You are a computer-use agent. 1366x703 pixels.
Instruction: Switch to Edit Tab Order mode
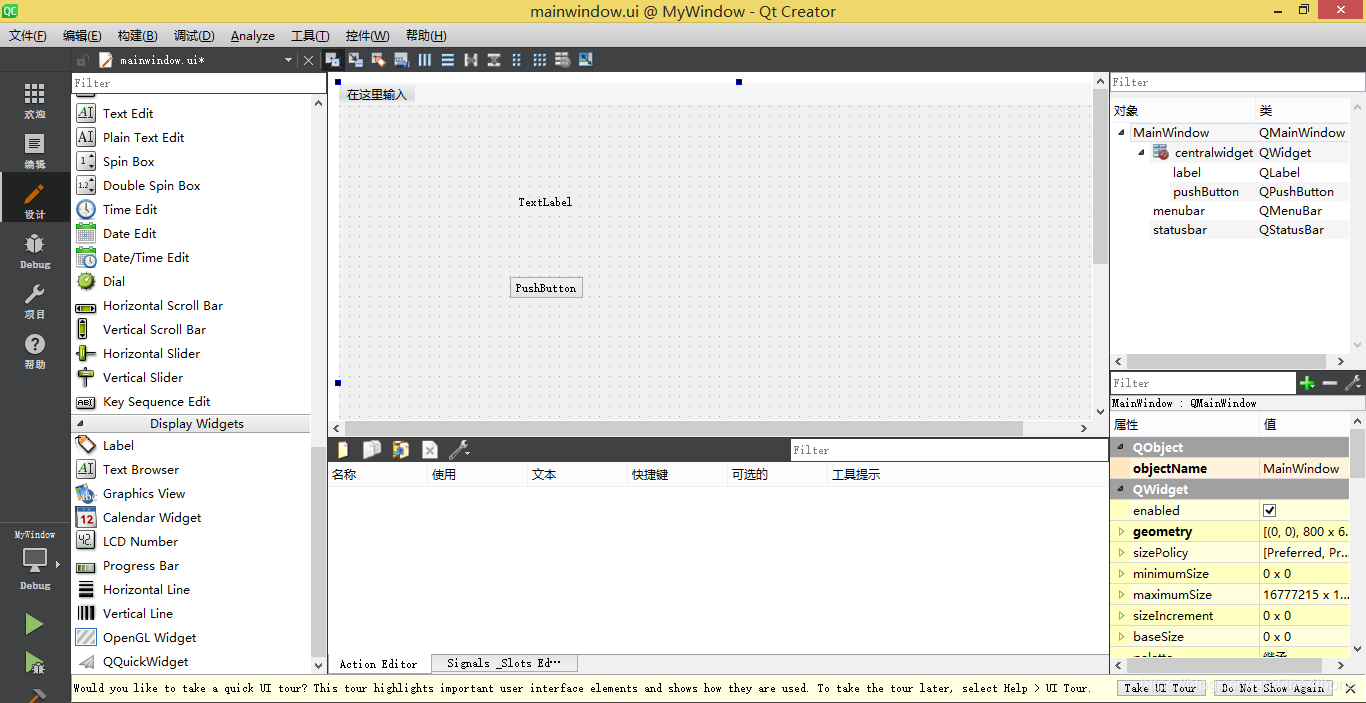click(401, 60)
